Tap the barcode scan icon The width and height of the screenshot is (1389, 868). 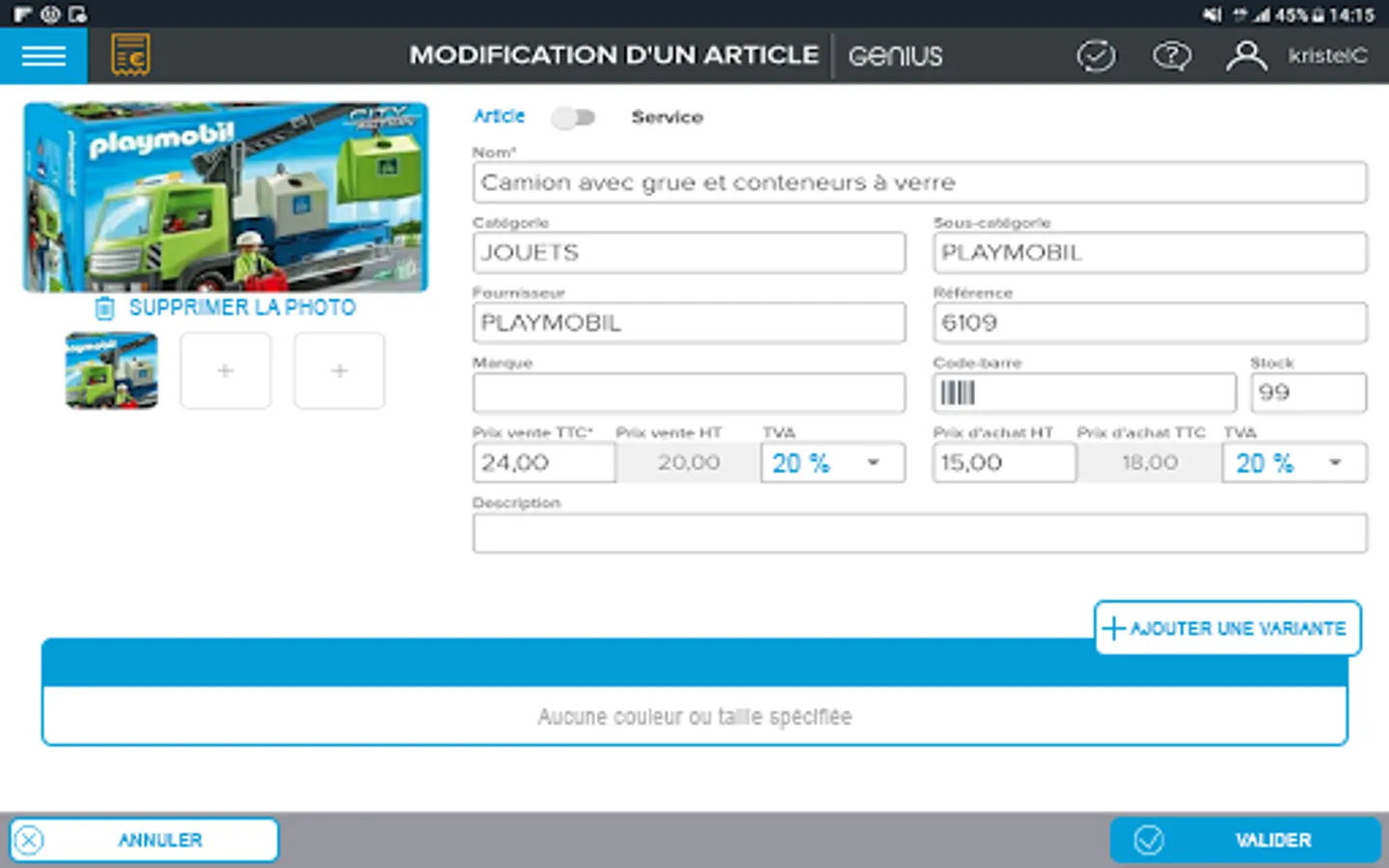[x=958, y=393]
